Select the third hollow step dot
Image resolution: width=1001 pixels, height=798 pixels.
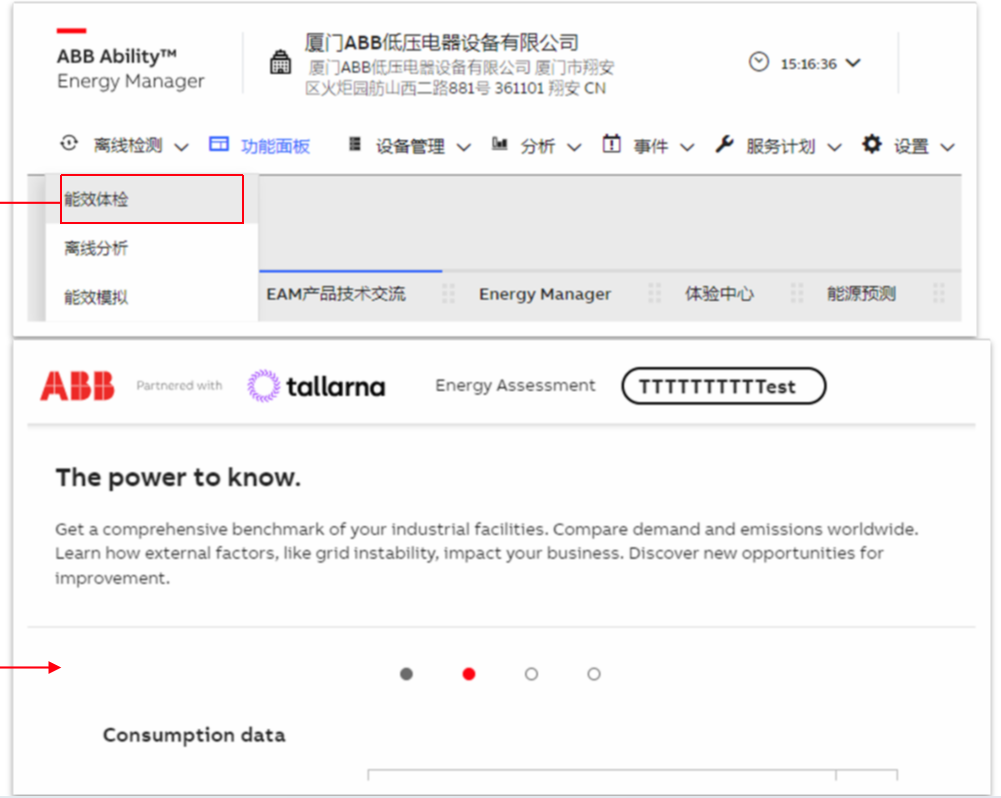click(x=531, y=674)
